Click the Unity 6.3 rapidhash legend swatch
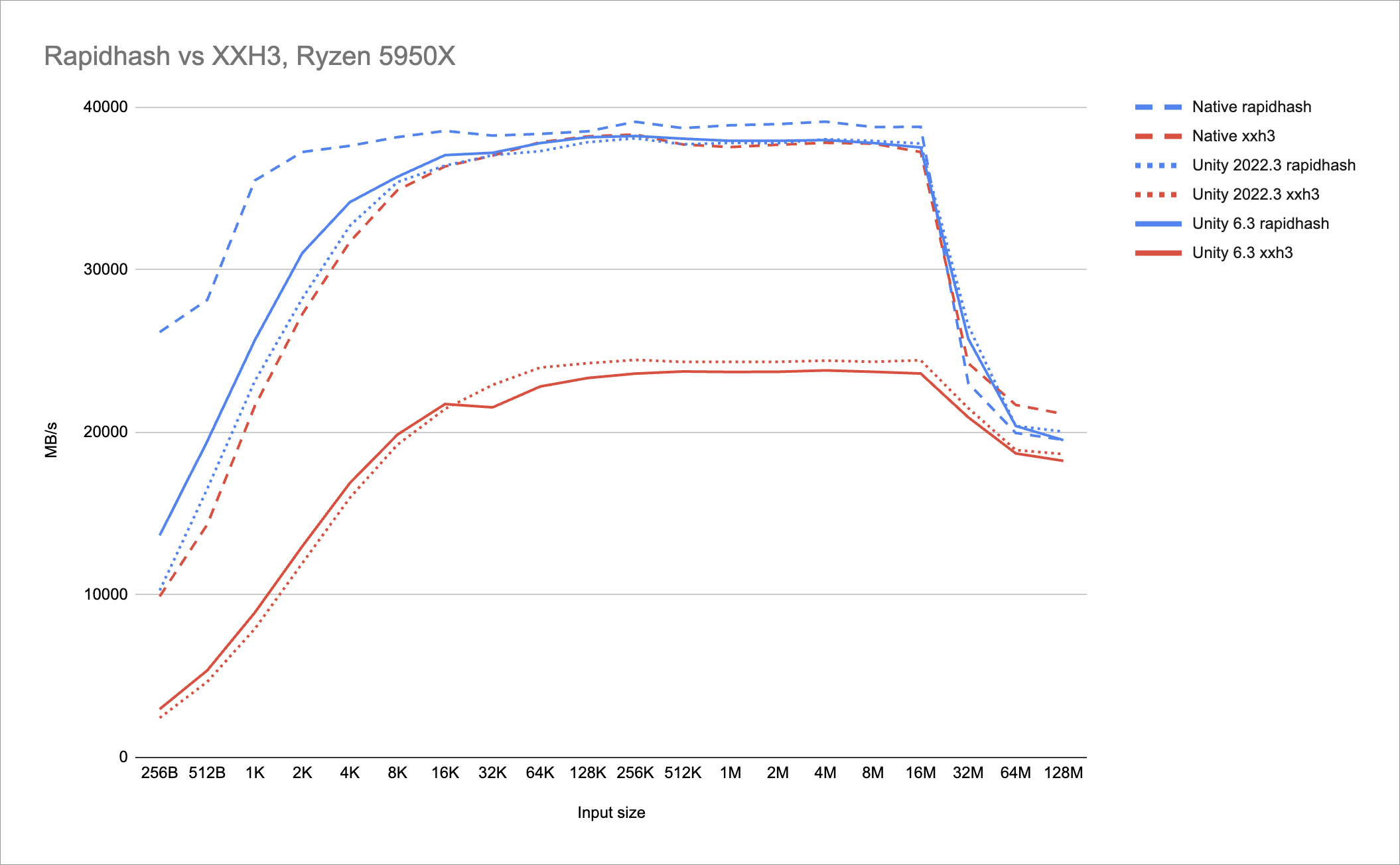 1158,224
